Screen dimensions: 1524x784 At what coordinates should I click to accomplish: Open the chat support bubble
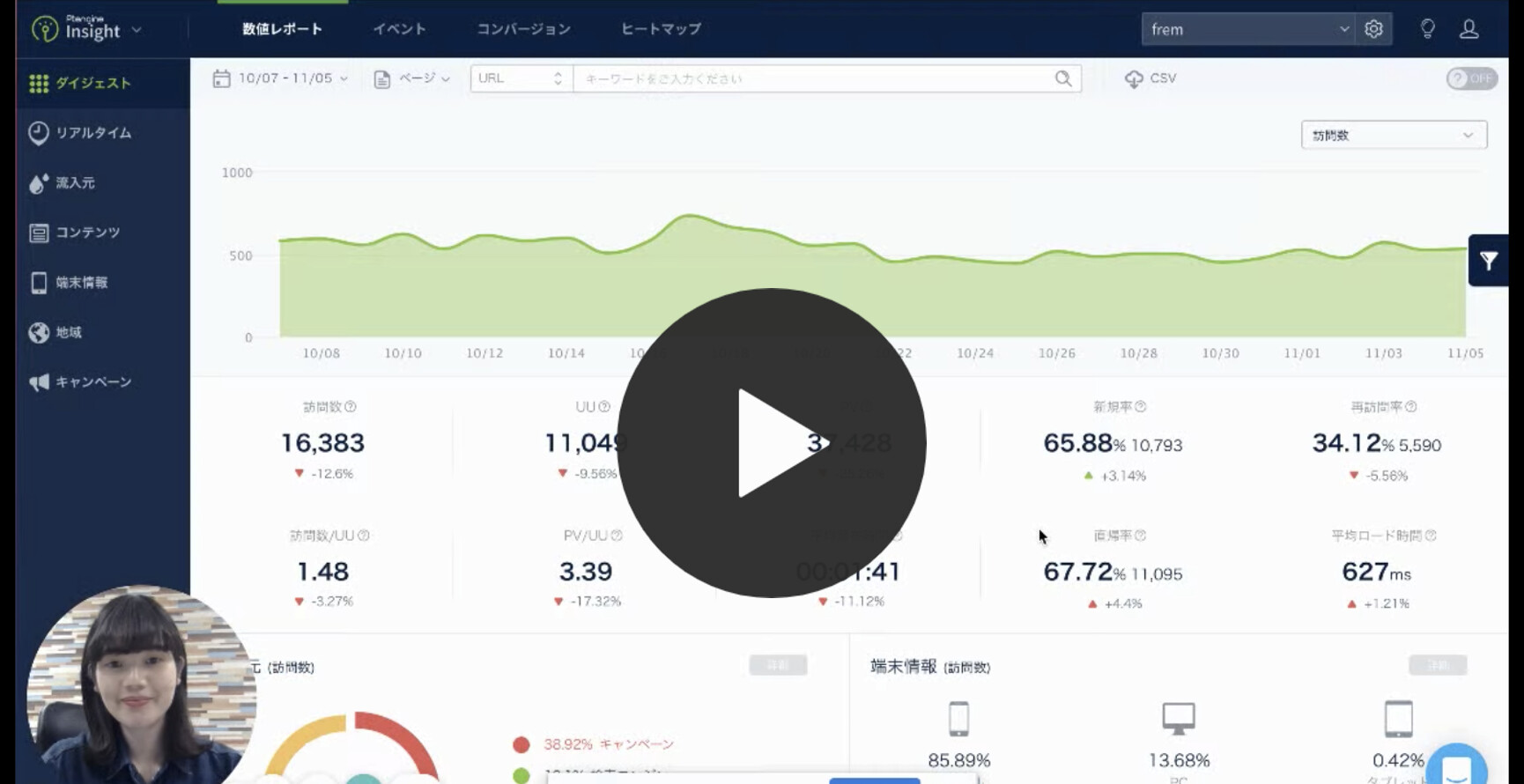pos(1456,765)
